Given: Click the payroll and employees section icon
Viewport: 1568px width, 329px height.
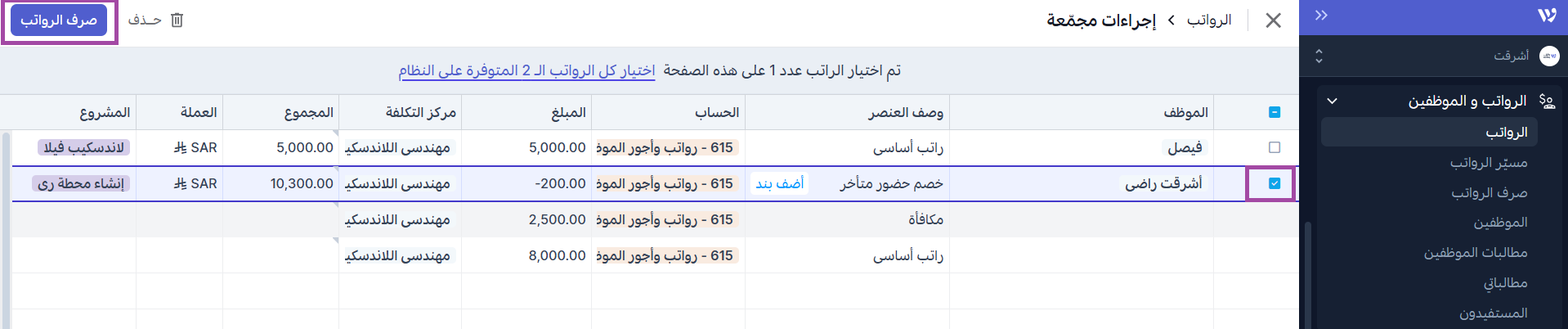Looking at the screenshot, I should 1546,101.
